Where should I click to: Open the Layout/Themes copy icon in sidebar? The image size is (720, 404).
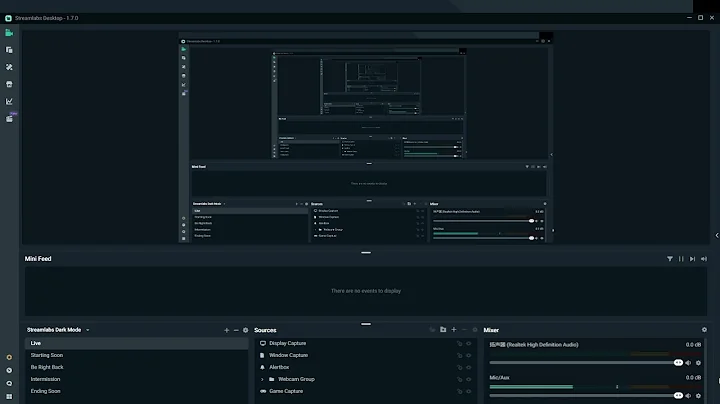coord(9,50)
